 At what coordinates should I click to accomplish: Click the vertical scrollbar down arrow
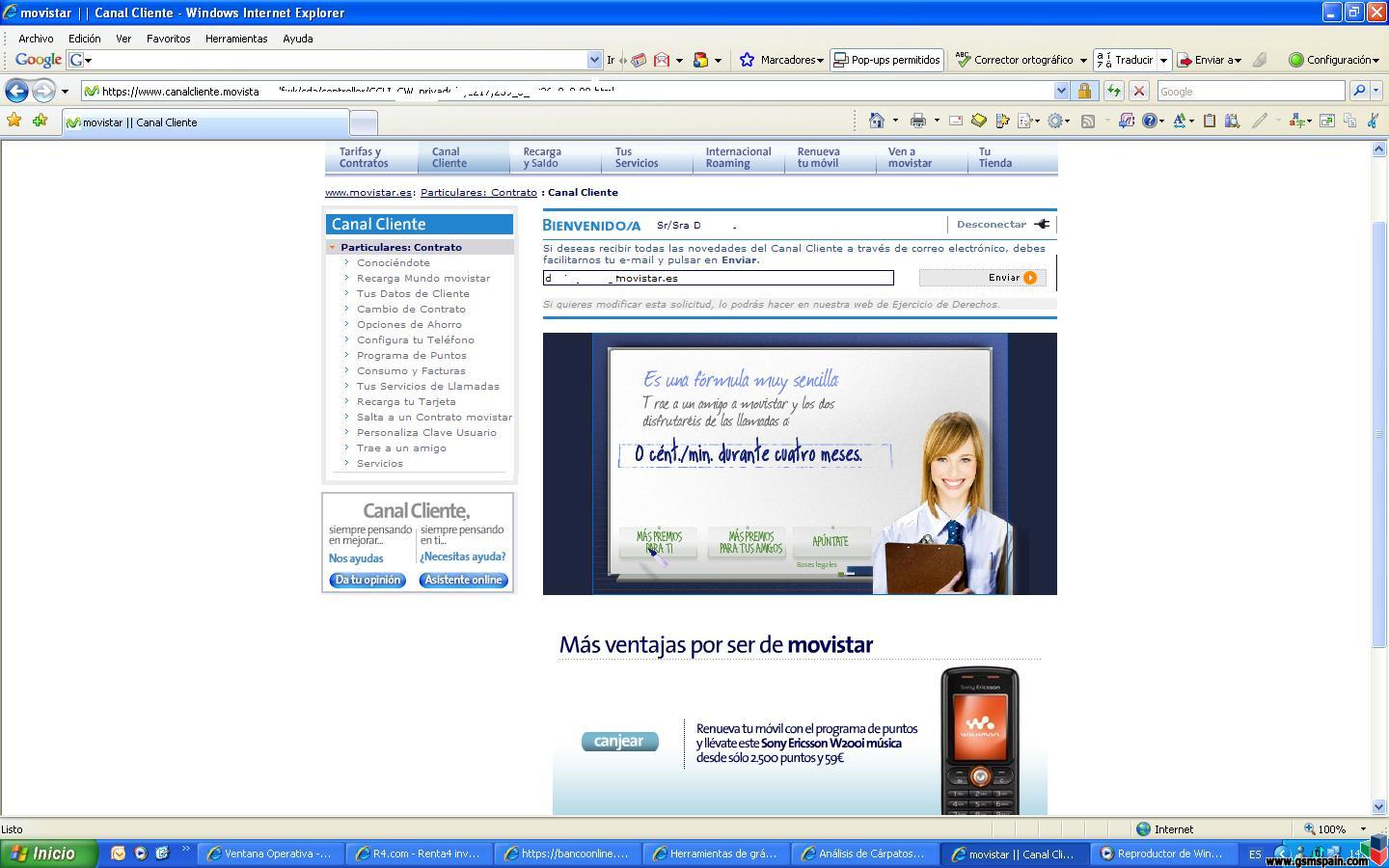1378,807
